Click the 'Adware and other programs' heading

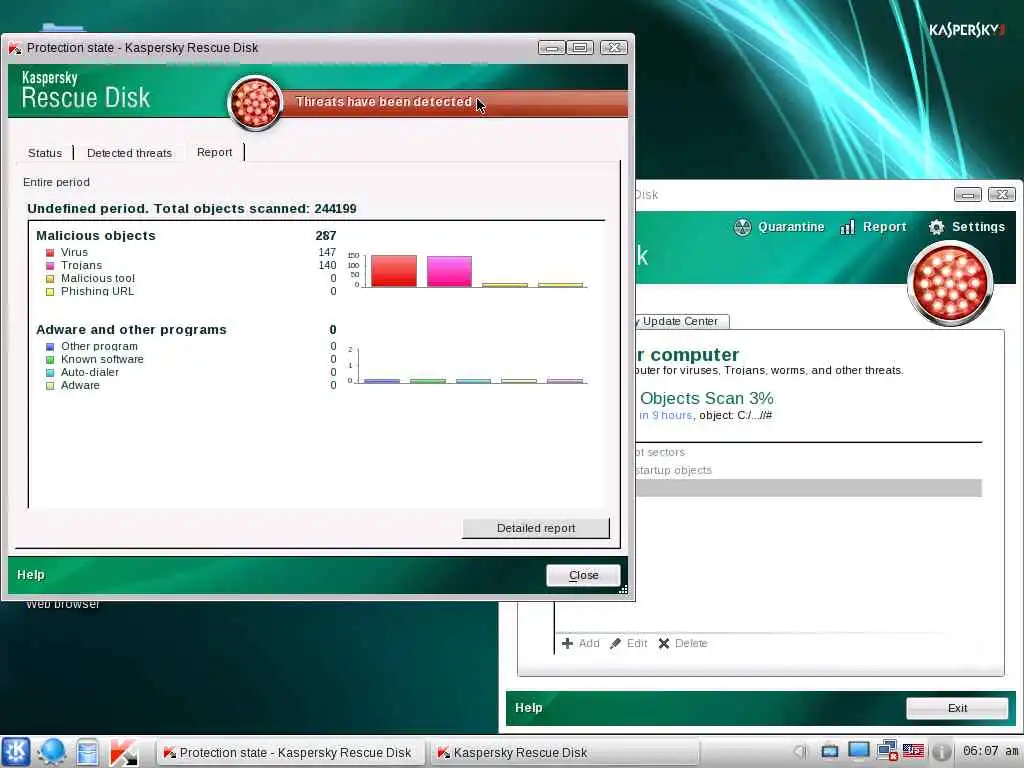click(131, 330)
